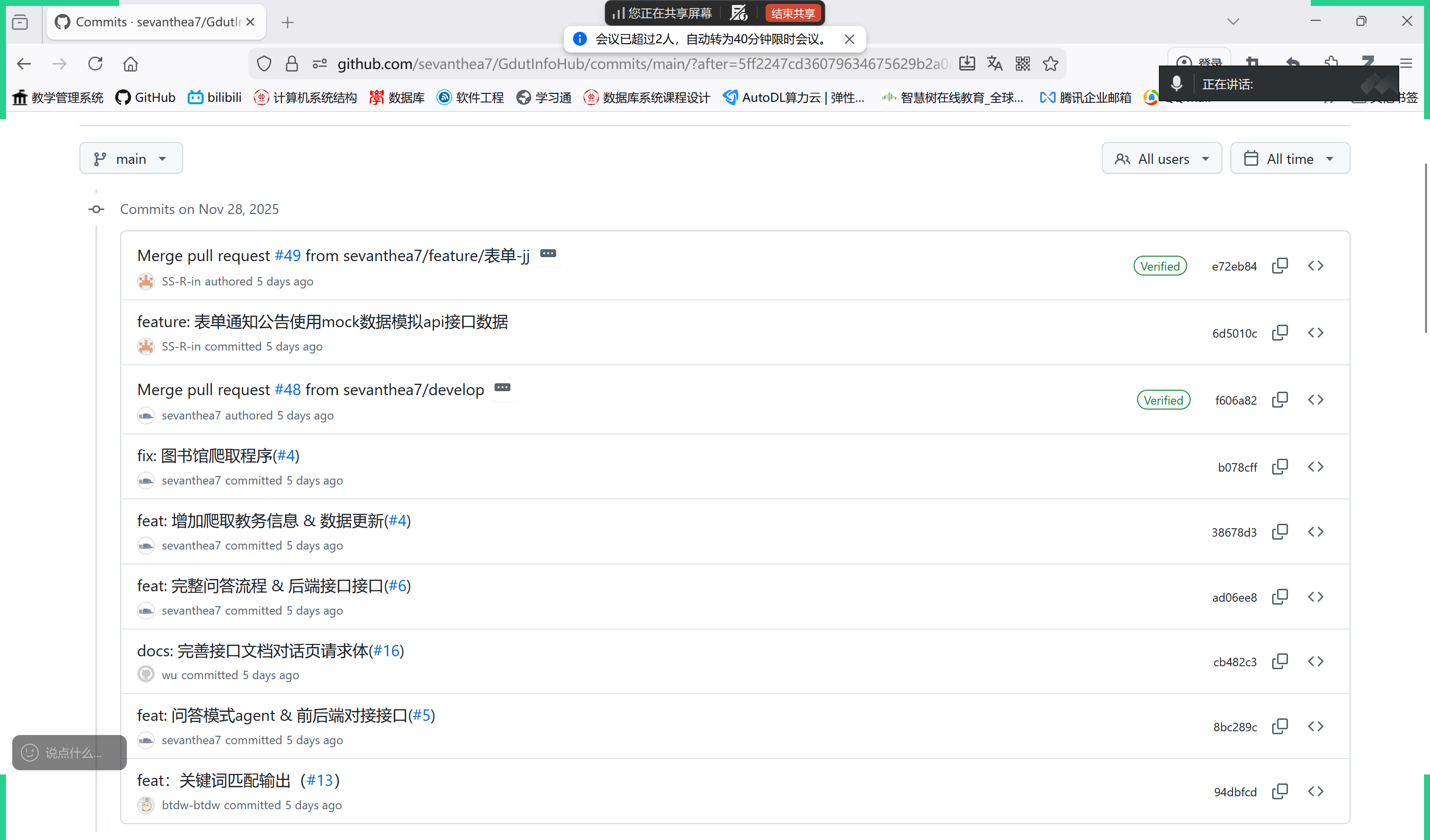The image size is (1430, 840).
Task: Expand commit message for pull request #48
Action: point(502,388)
